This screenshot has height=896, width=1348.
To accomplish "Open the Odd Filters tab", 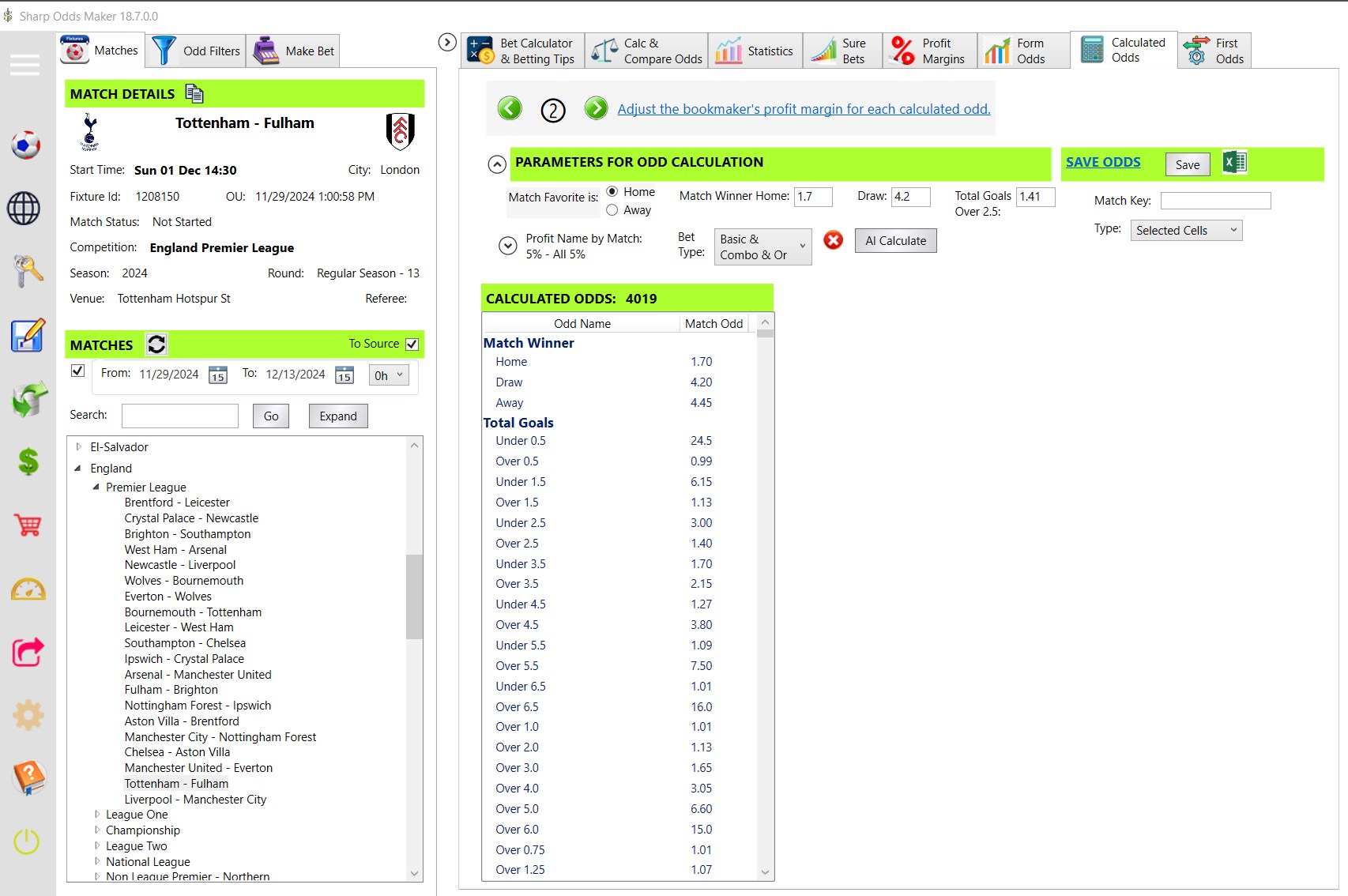I will pyautogui.click(x=195, y=51).
